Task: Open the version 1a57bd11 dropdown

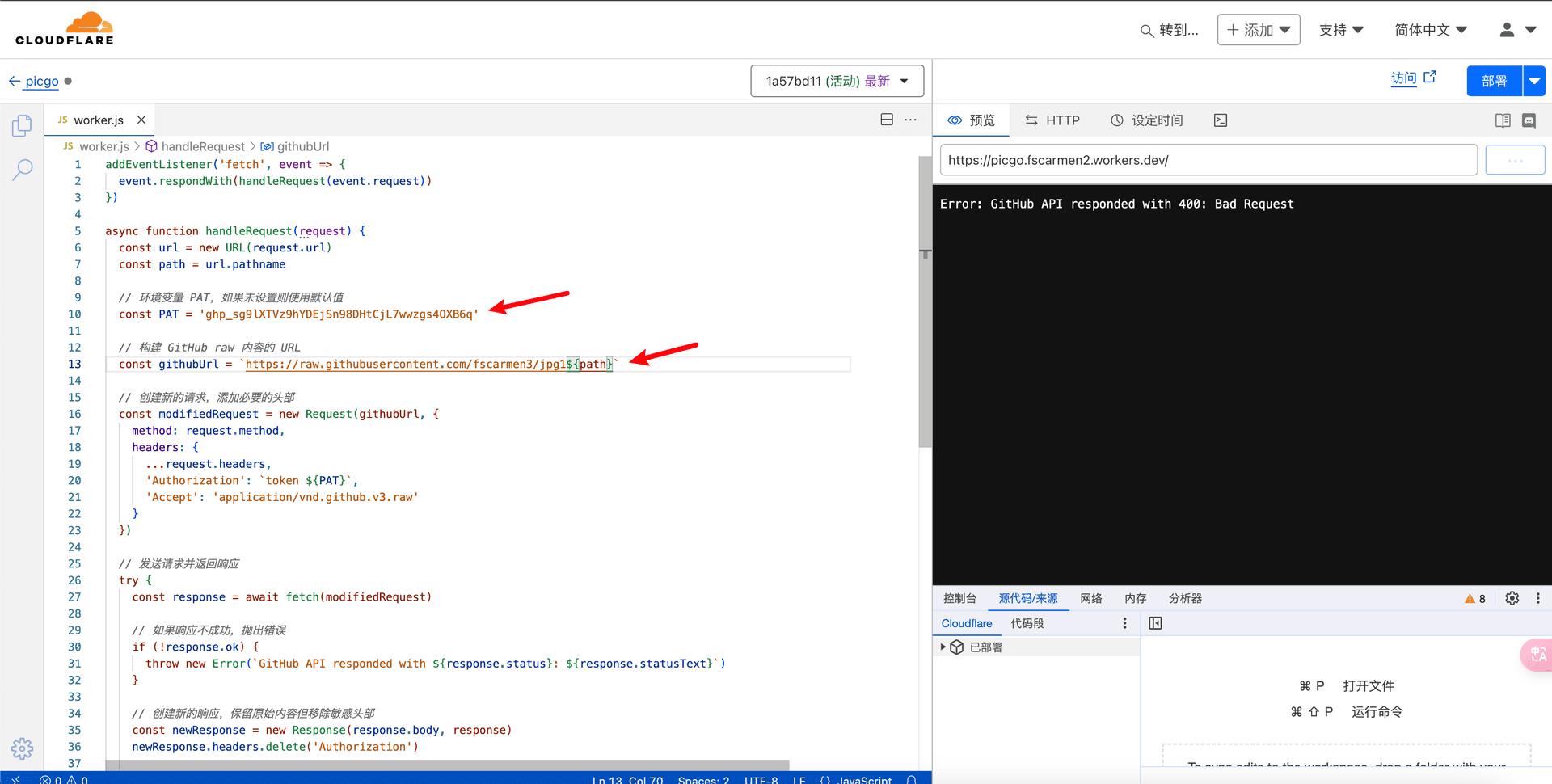Action: click(x=837, y=81)
